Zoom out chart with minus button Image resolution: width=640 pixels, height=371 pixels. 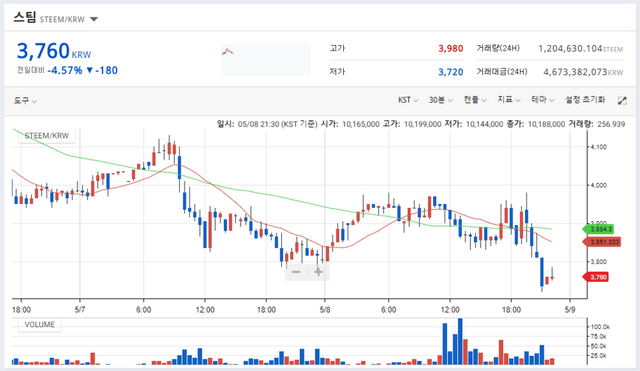pos(296,272)
